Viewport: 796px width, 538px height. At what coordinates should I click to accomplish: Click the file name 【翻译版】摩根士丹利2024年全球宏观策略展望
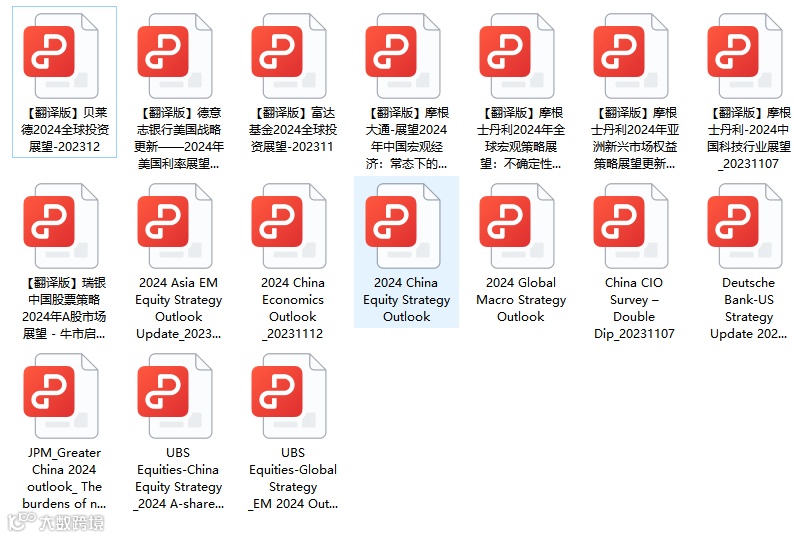click(521, 138)
